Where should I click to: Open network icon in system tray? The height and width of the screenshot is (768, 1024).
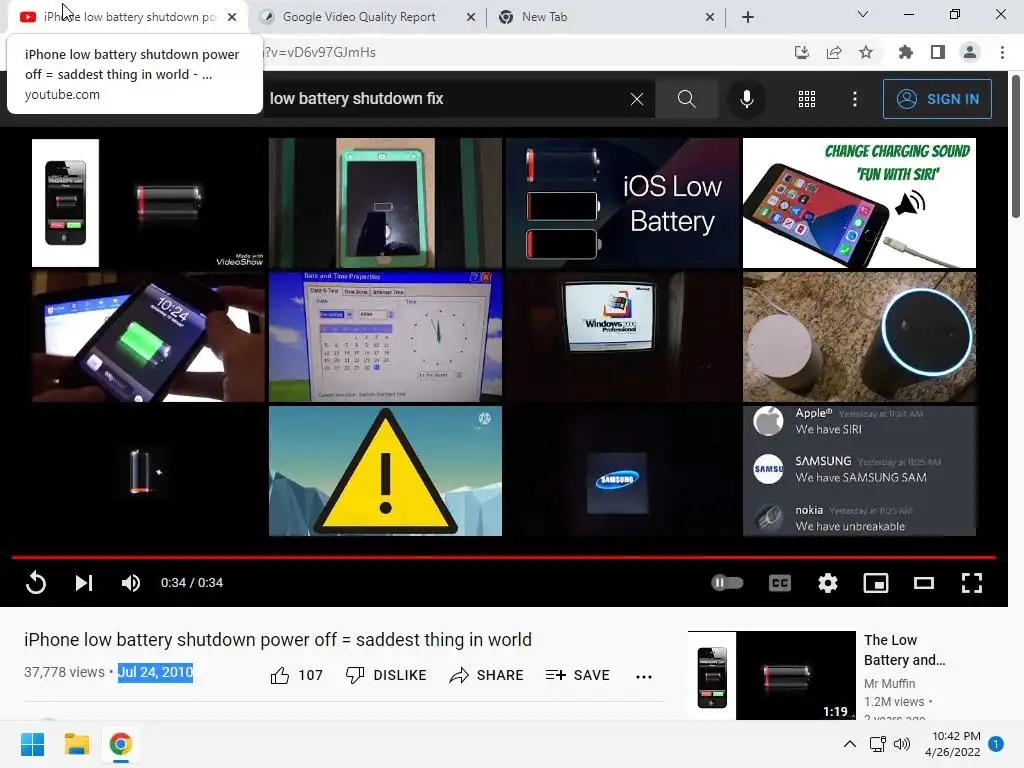[877, 744]
